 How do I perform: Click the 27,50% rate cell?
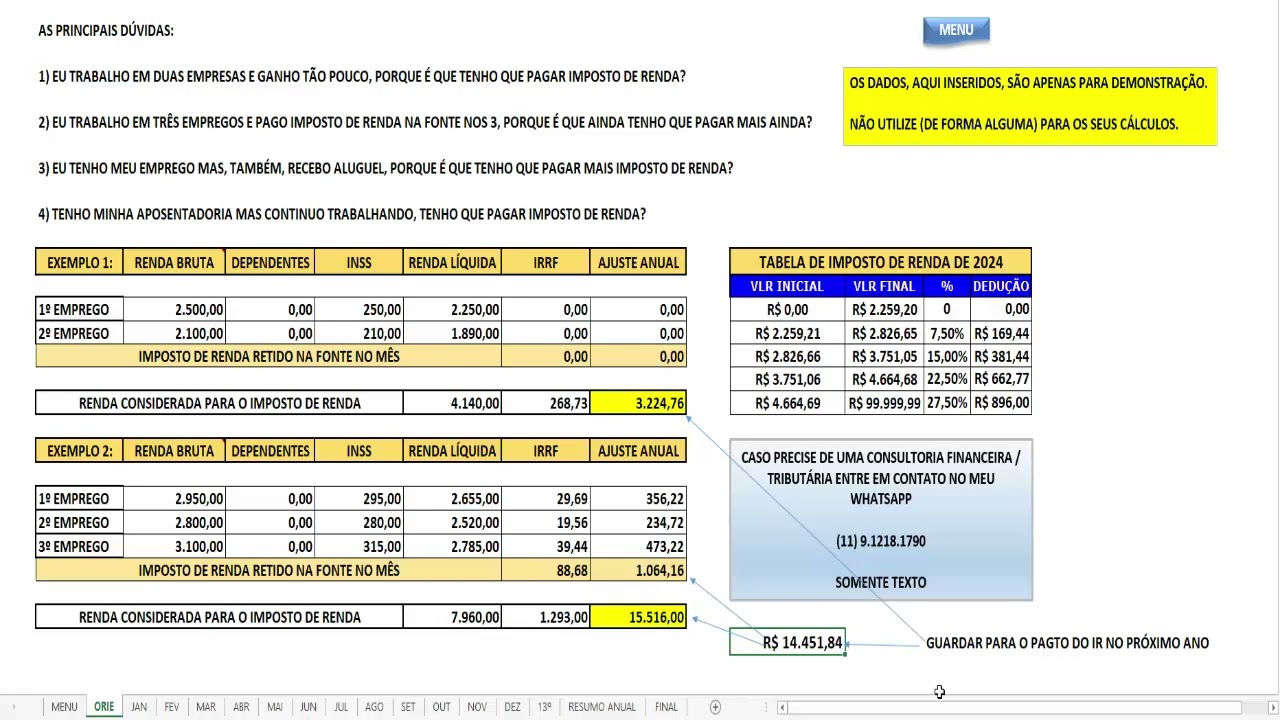pyautogui.click(x=947, y=403)
